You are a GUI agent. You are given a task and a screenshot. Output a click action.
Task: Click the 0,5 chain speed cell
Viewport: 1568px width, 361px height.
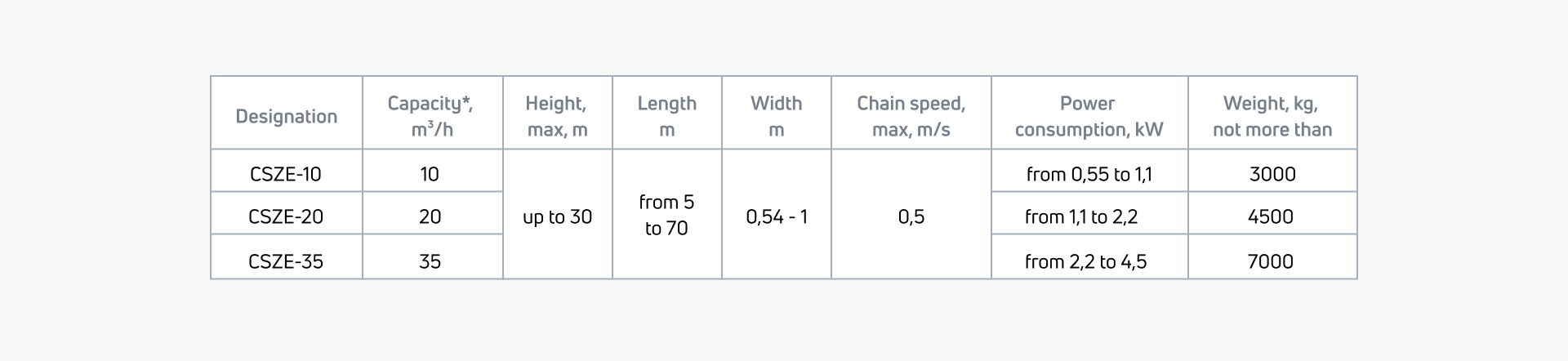(911, 216)
